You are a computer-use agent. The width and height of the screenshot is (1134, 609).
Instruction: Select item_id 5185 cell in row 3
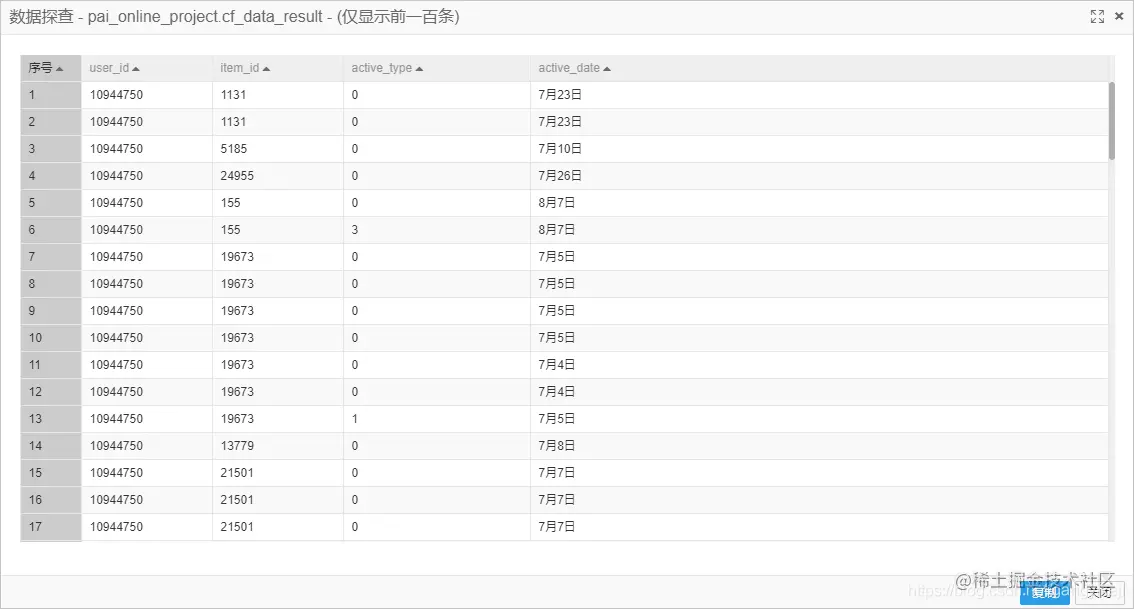[x=278, y=149]
